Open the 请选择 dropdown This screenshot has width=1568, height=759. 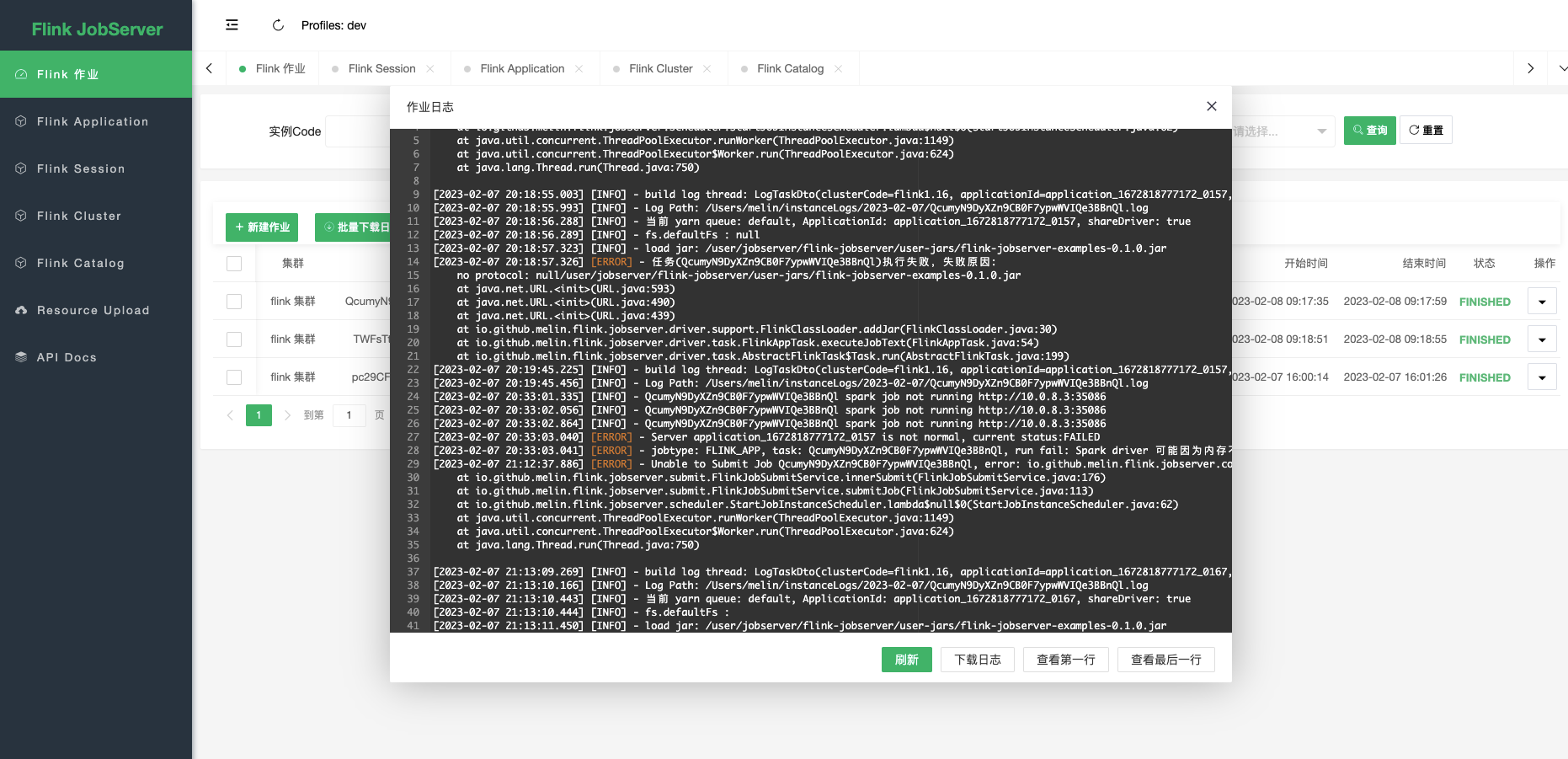(1283, 131)
